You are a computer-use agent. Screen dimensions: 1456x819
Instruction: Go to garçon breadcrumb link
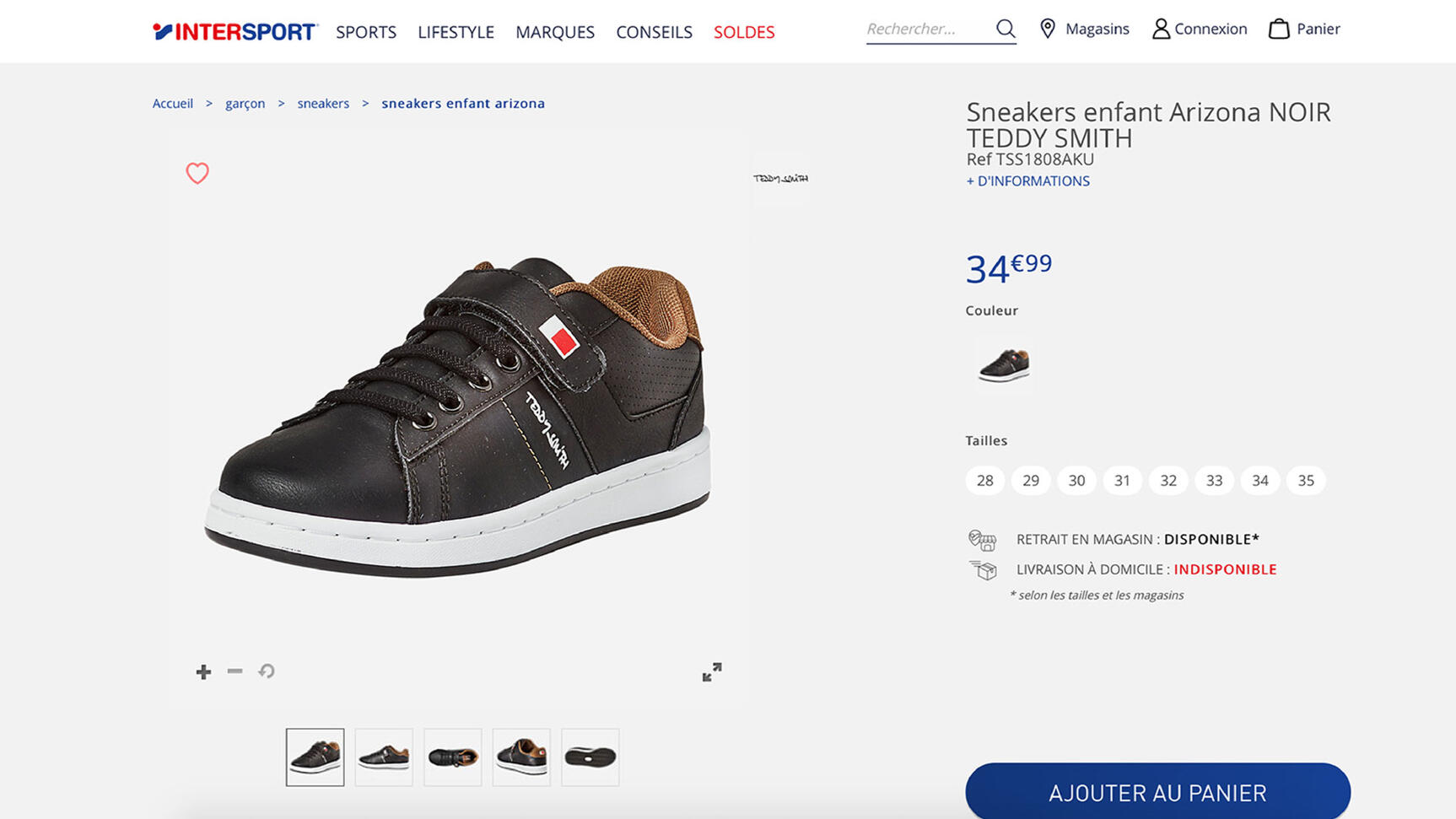[x=245, y=104]
